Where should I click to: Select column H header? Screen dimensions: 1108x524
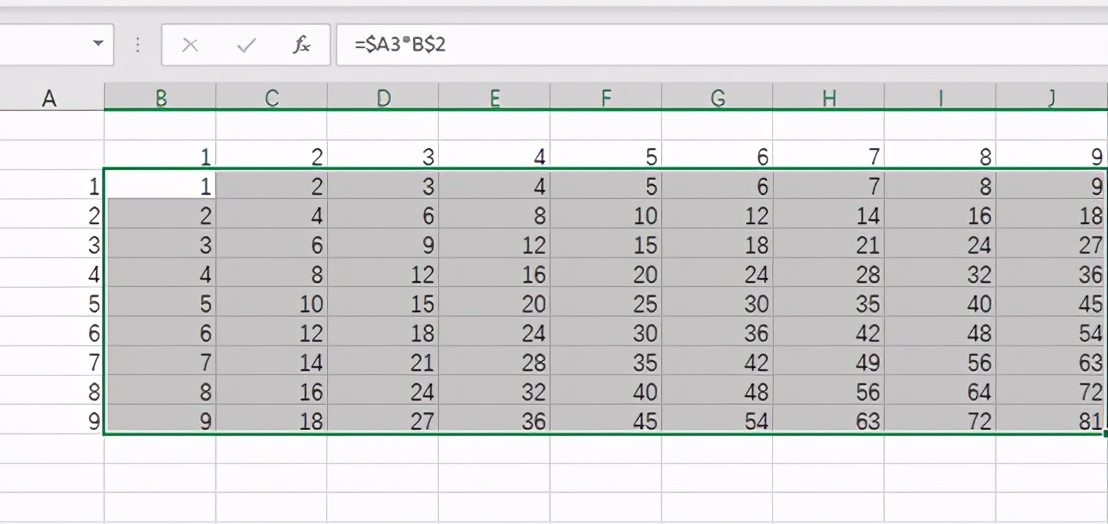827,98
